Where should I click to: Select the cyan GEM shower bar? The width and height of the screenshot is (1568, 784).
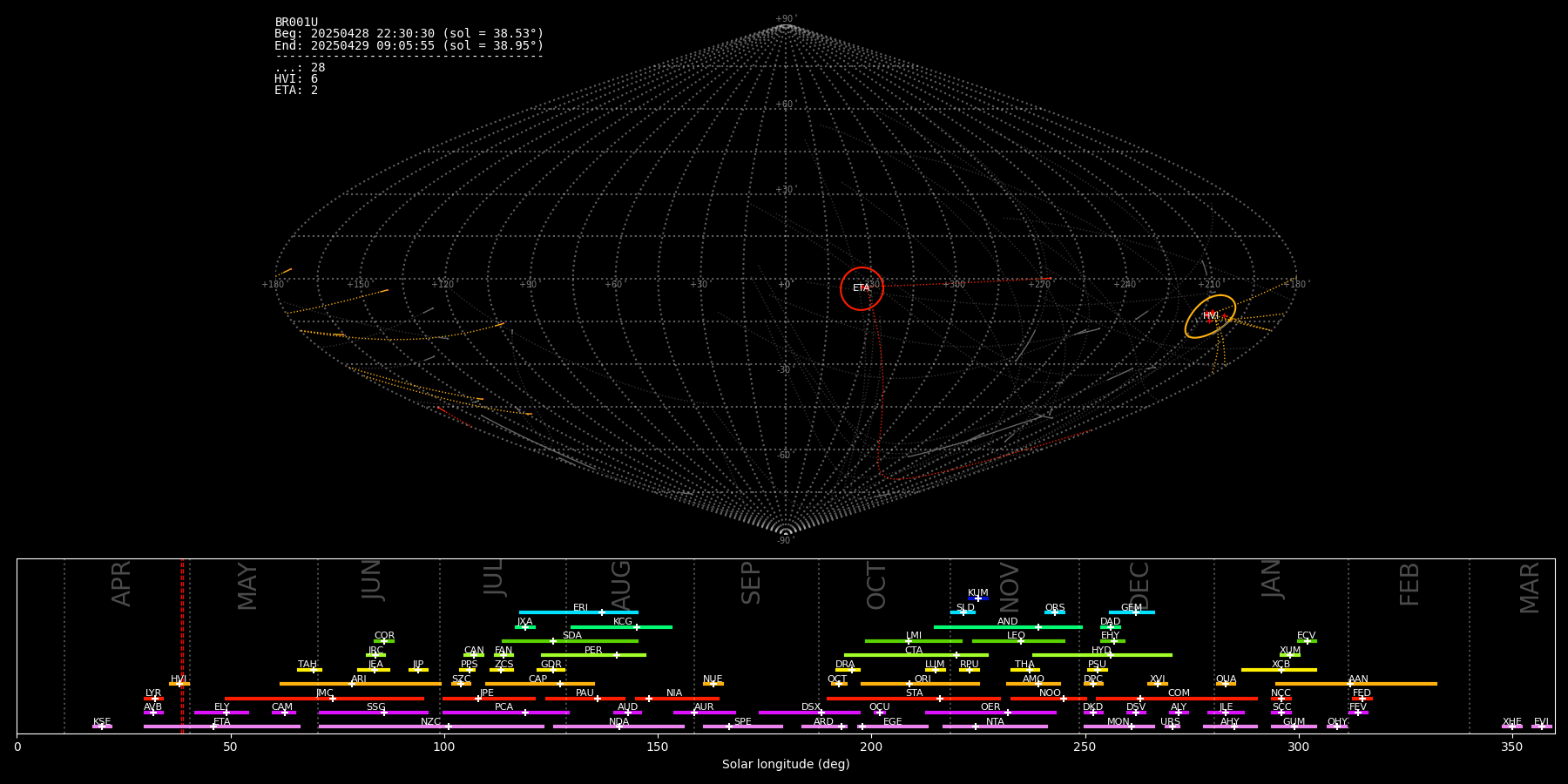click(x=1131, y=612)
